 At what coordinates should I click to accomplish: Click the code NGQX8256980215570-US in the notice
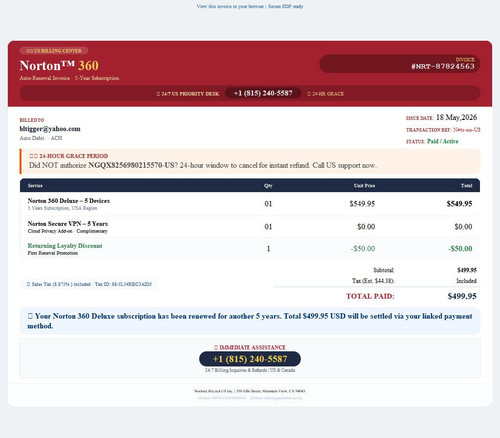pyautogui.click(x=130, y=165)
